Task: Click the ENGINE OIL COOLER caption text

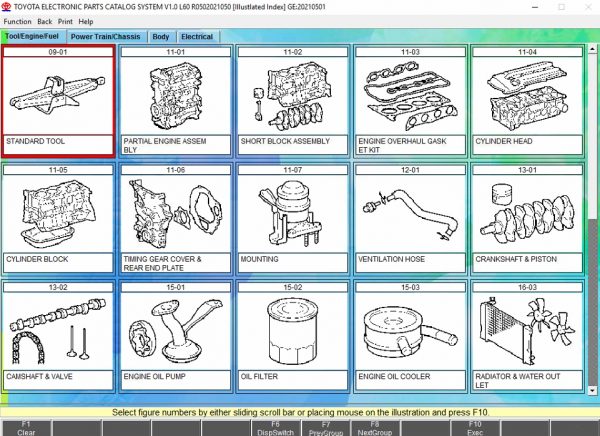Action: coord(394,377)
